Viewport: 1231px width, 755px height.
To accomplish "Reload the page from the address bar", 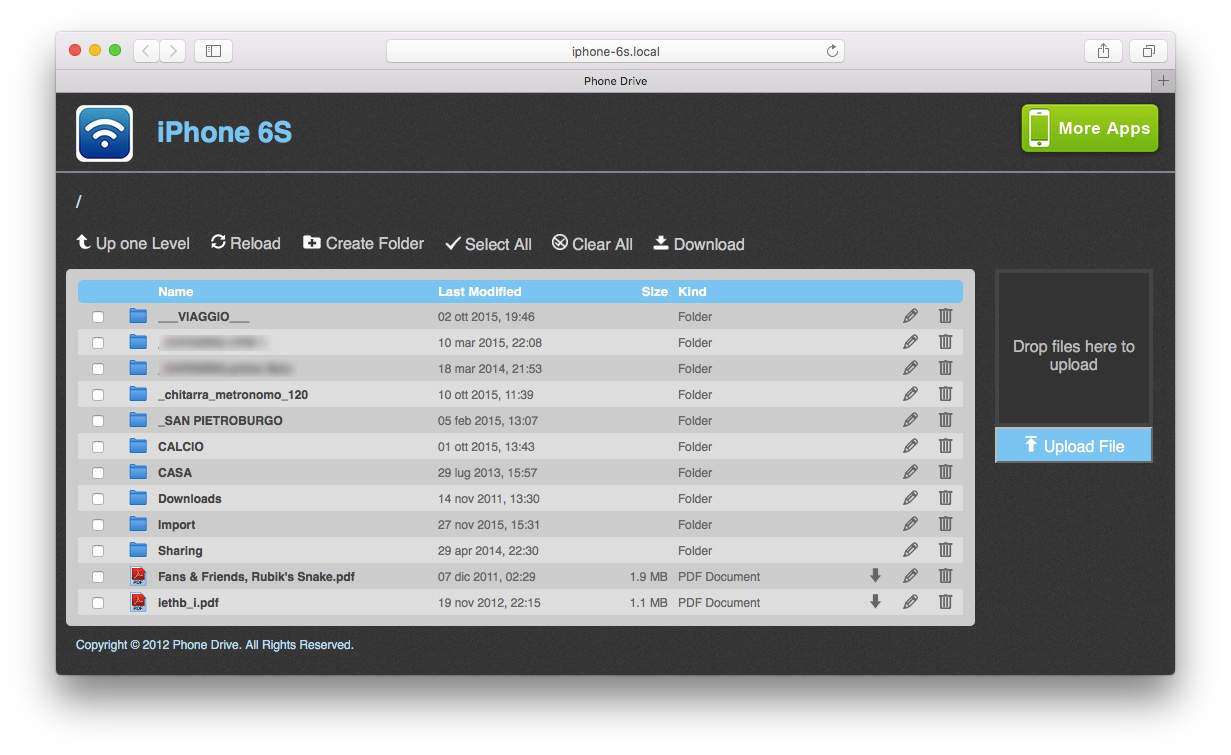I will point(832,51).
